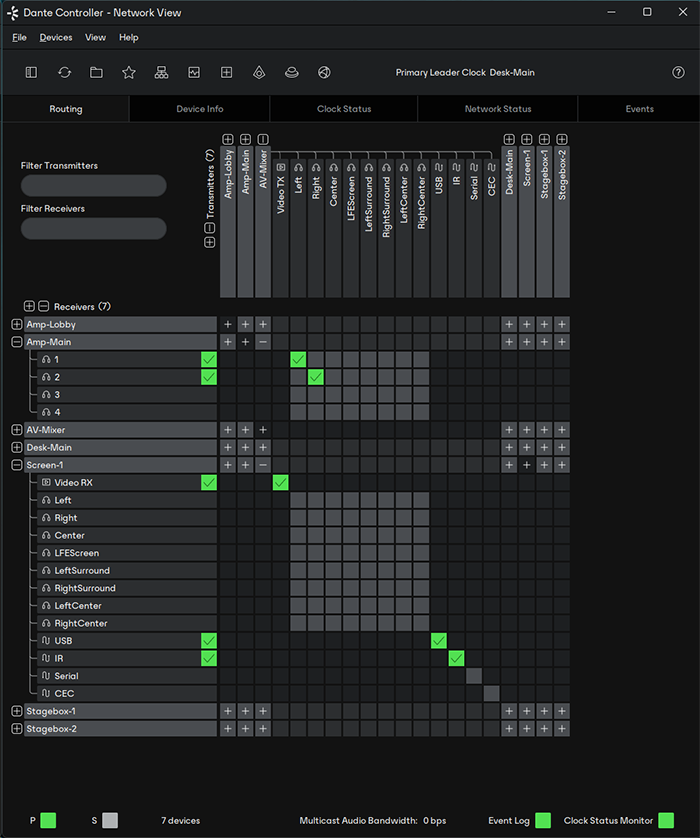Select the Left transmitter channel column header
This screenshot has height=838, width=700.
pyautogui.click(x=298, y=227)
